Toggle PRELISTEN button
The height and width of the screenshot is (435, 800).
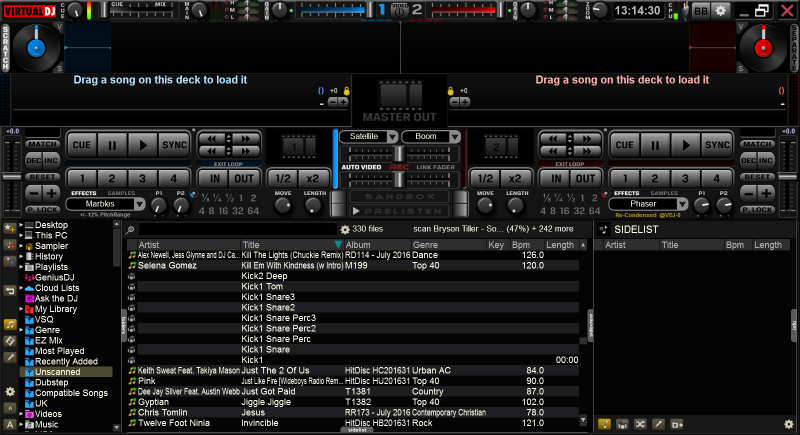399,211
